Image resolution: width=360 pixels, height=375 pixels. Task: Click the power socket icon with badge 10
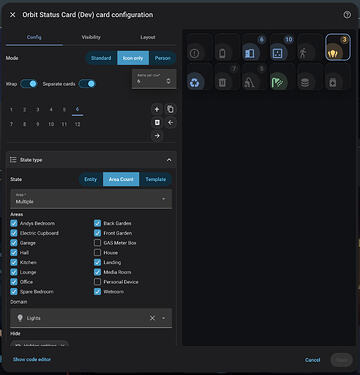278,53
